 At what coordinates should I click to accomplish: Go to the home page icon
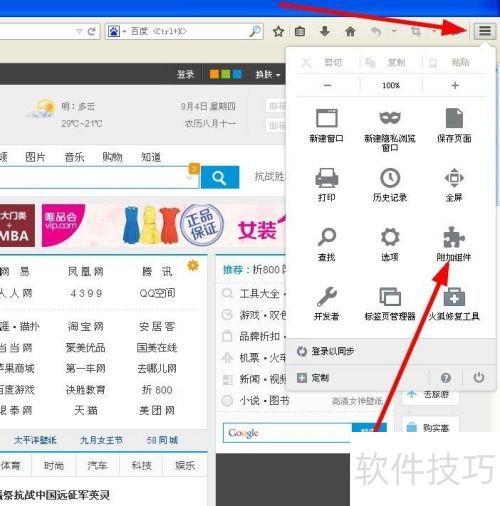pos(350,32)
